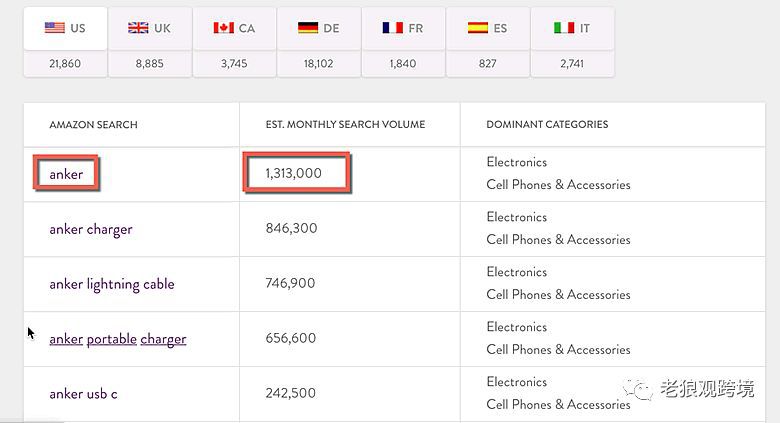The width and height of the screenshot is (780, 423).
Task: Click the Italy flag icon
Action: coord(564,28)
